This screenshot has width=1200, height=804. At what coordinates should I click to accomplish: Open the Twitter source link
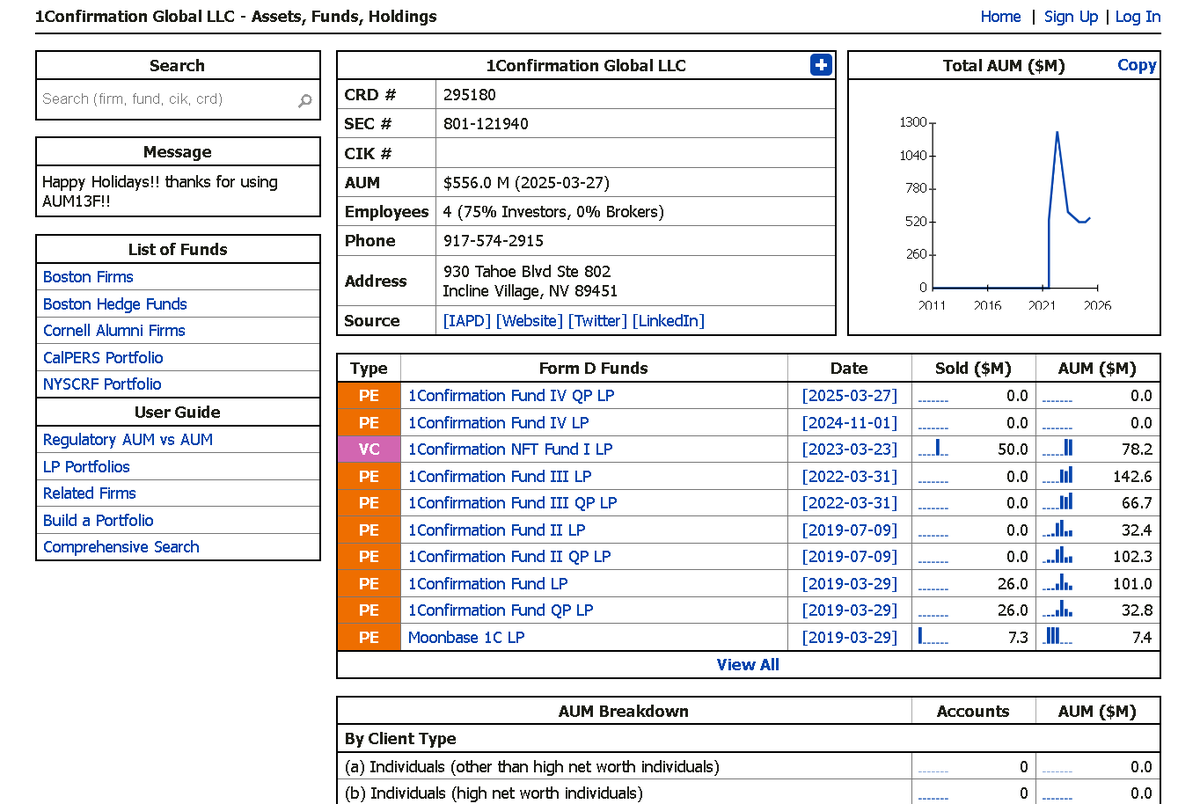[597, 321]
